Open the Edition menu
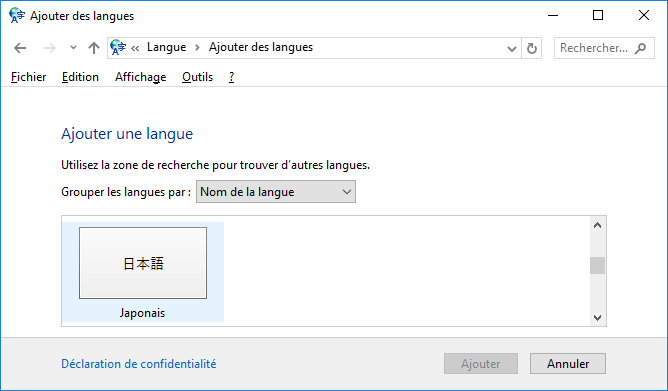The image size is (668, 391). point(80,77)
